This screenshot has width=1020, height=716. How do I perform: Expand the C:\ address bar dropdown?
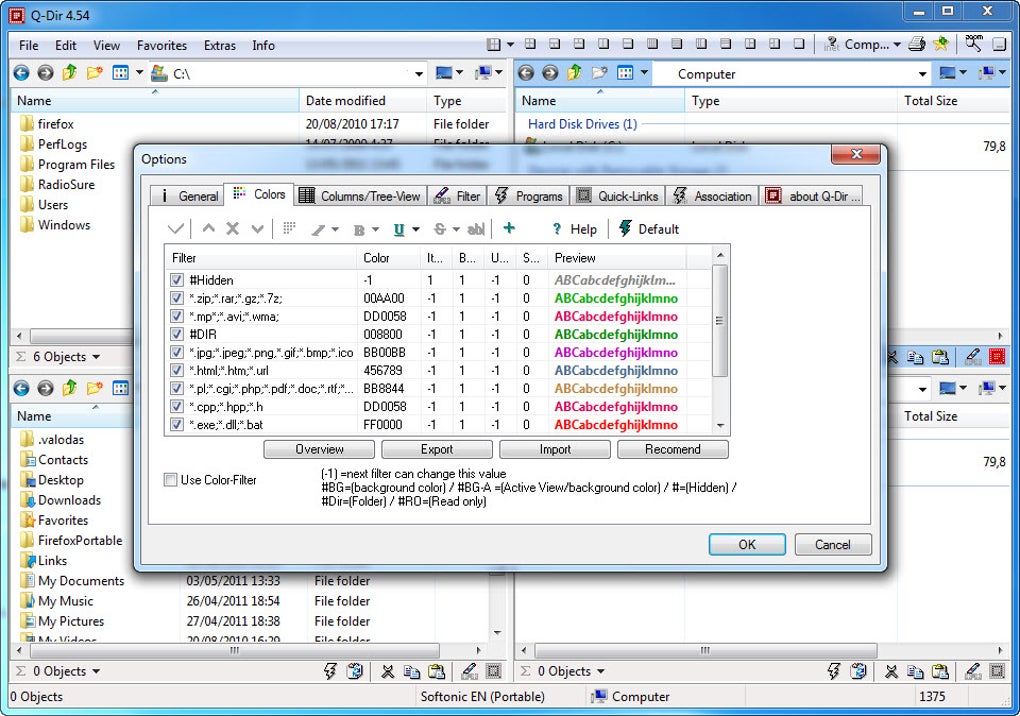pyautogui.click(x=419, y=73)
